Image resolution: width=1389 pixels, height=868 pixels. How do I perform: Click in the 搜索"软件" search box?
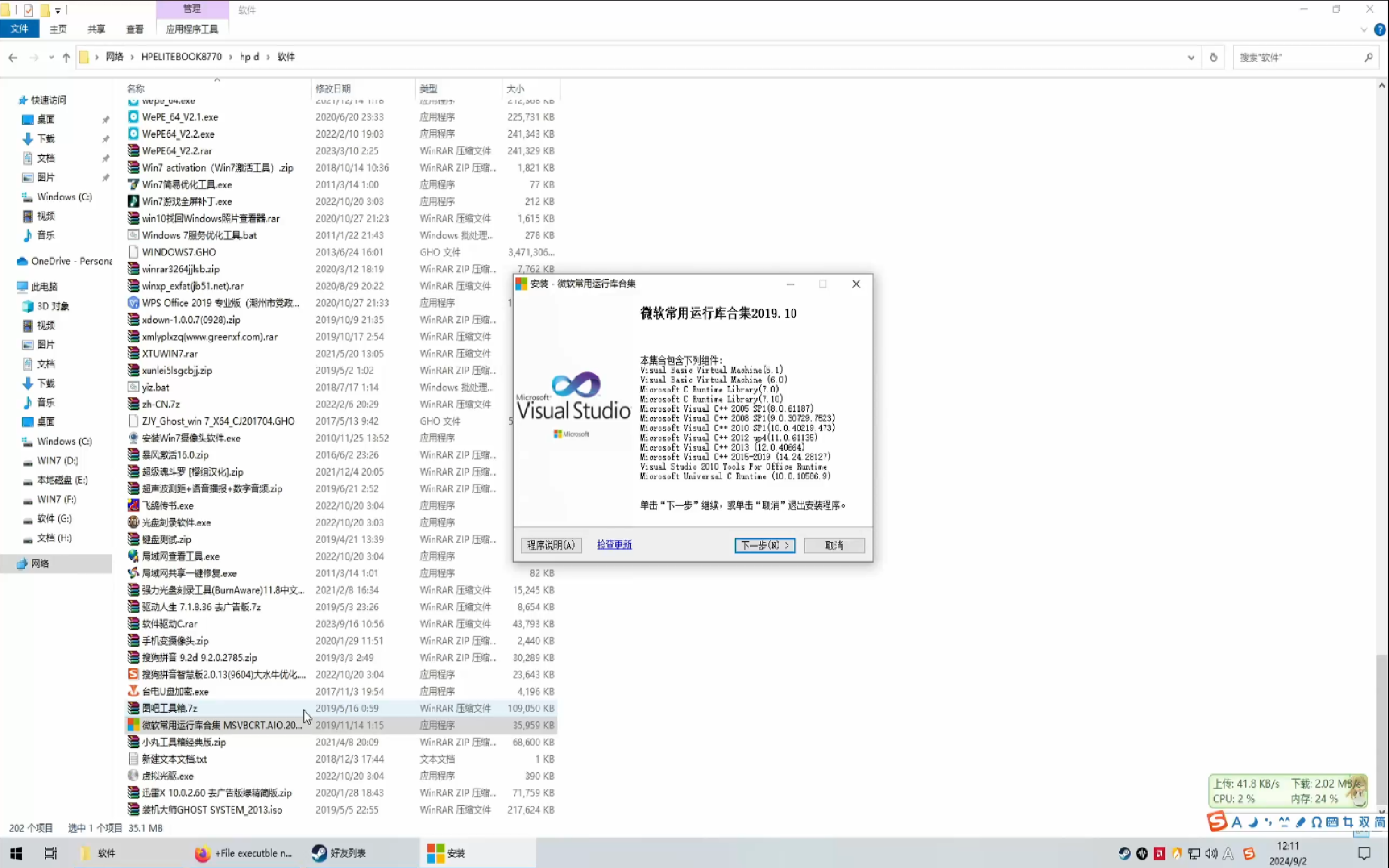[x=1297, y=58]
